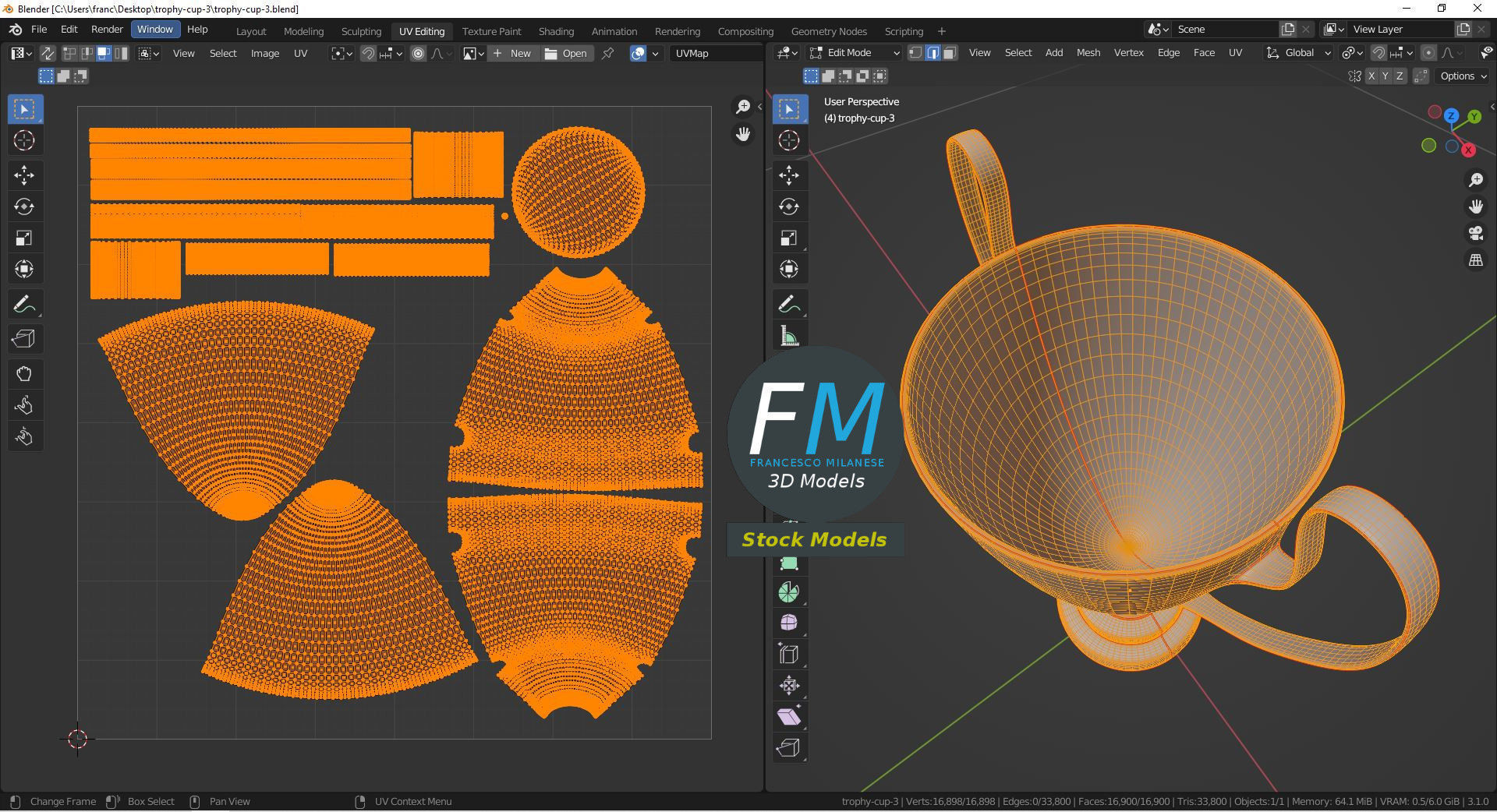This screenshot has width=1497, height=812.
Task: Select the Grab sculpt tool in UV editor
Action: coord(24,374)
